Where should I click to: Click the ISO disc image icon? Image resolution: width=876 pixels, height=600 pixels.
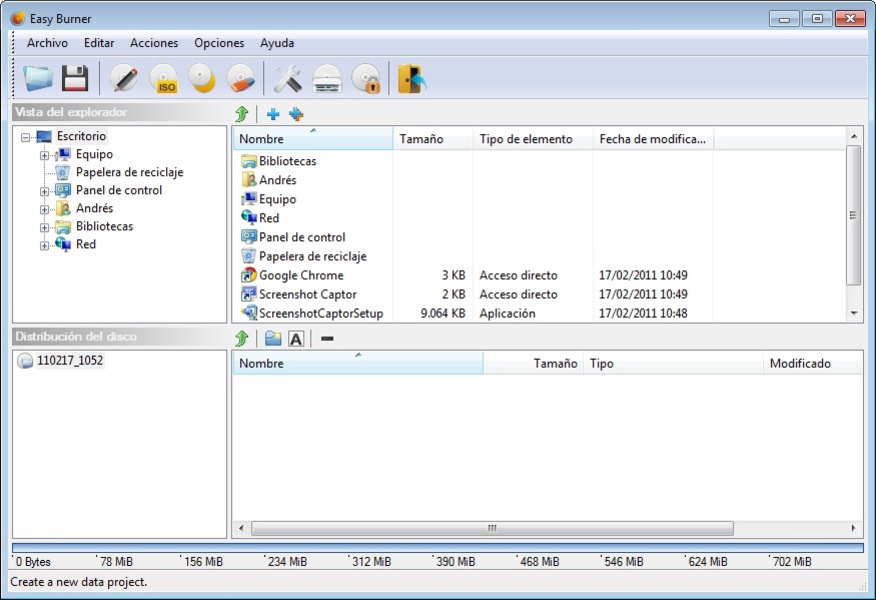164,78
